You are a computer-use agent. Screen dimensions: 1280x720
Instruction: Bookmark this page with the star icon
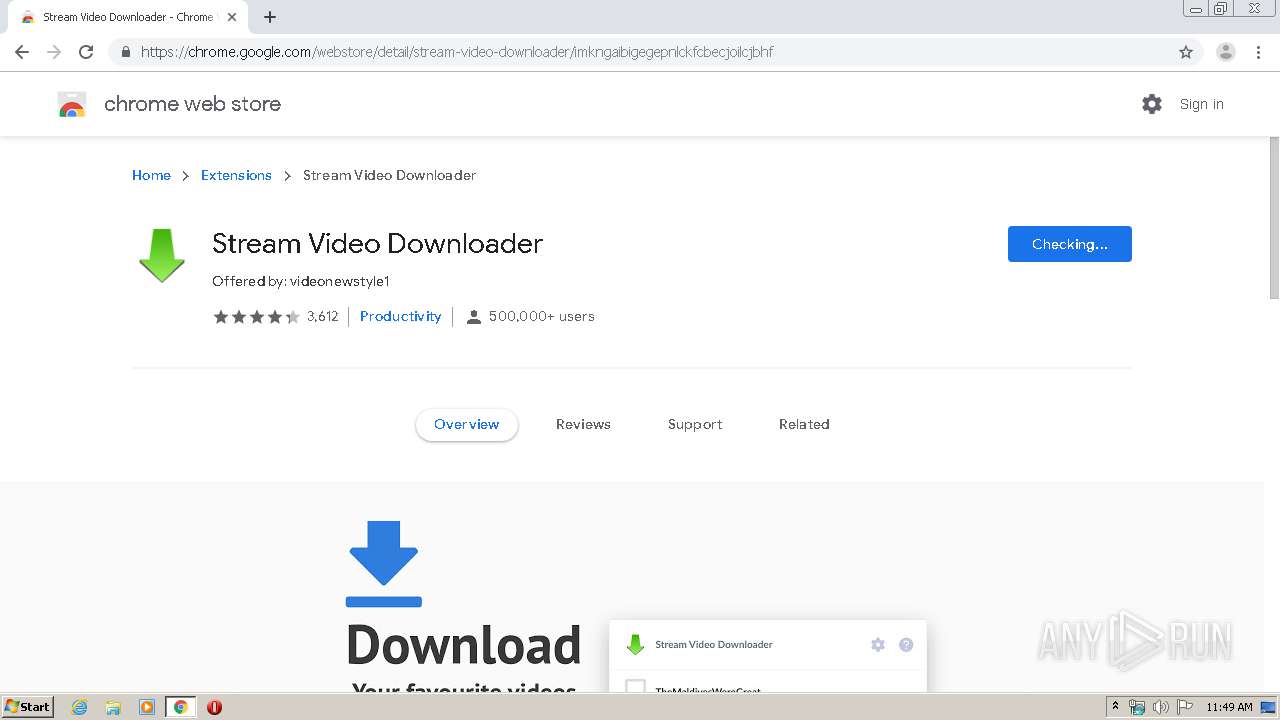pyautogui.click(x=1186, y=52)
